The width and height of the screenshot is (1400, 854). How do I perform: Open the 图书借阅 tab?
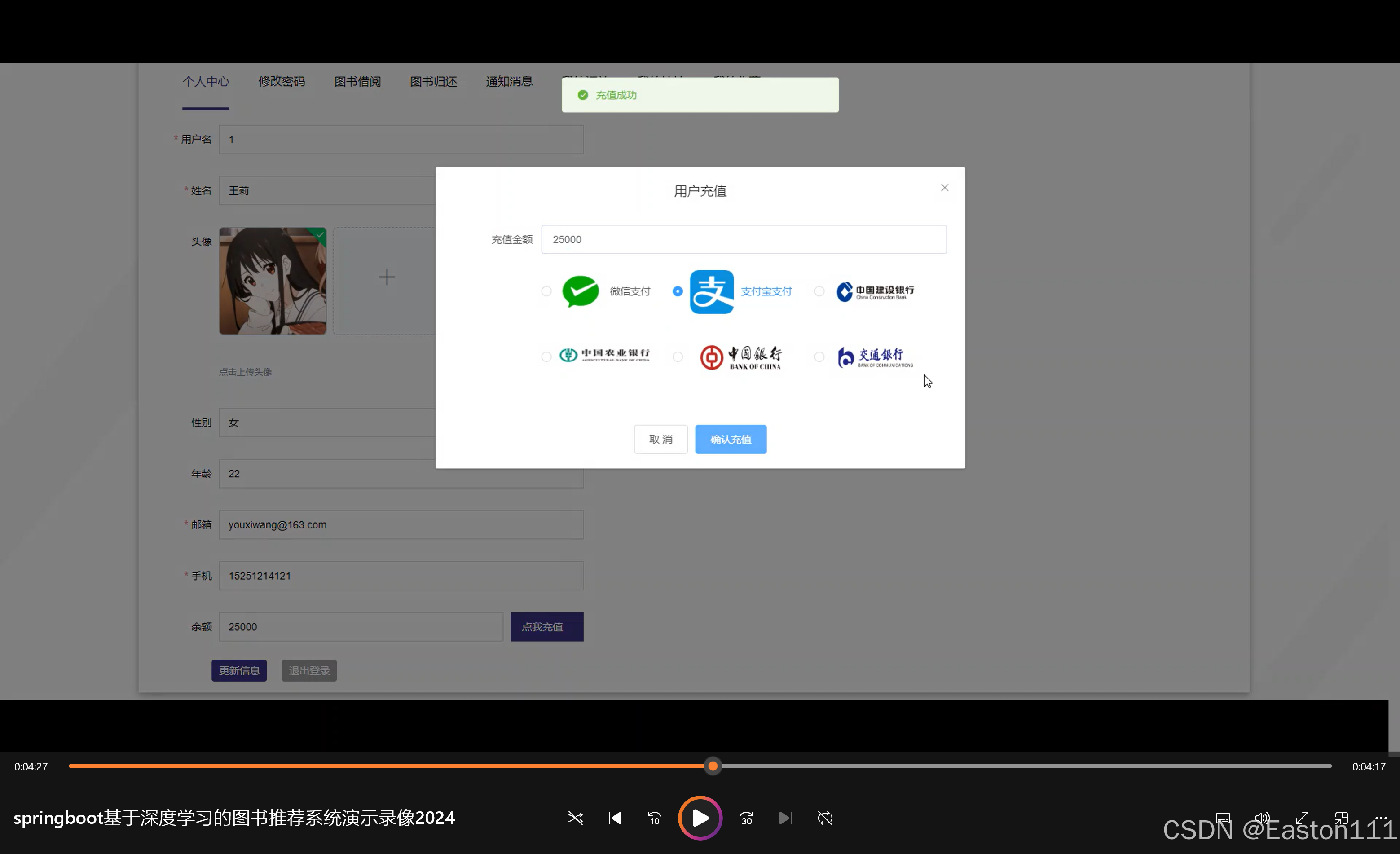coord(357,82)
